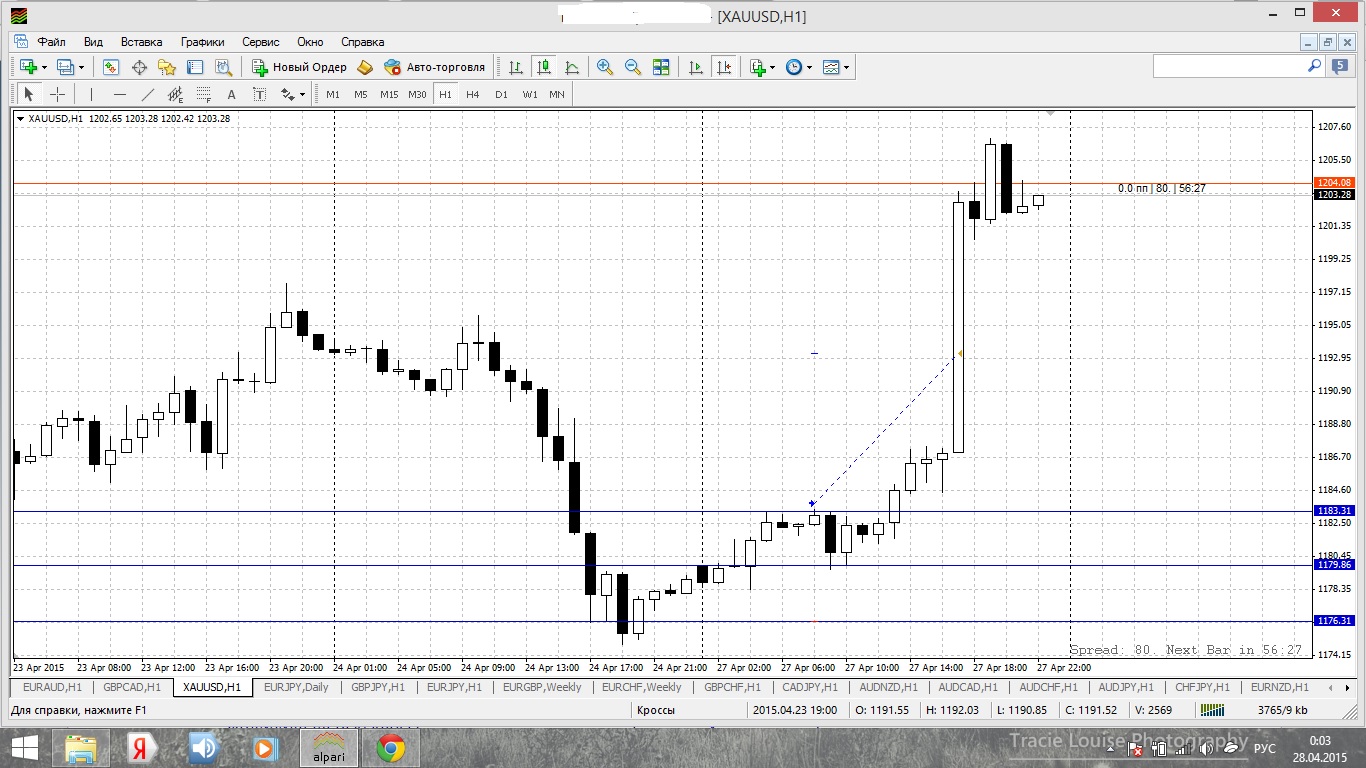Select the vertical line tool
Viewport: 1366px width, 768px height.
[91, 94]
